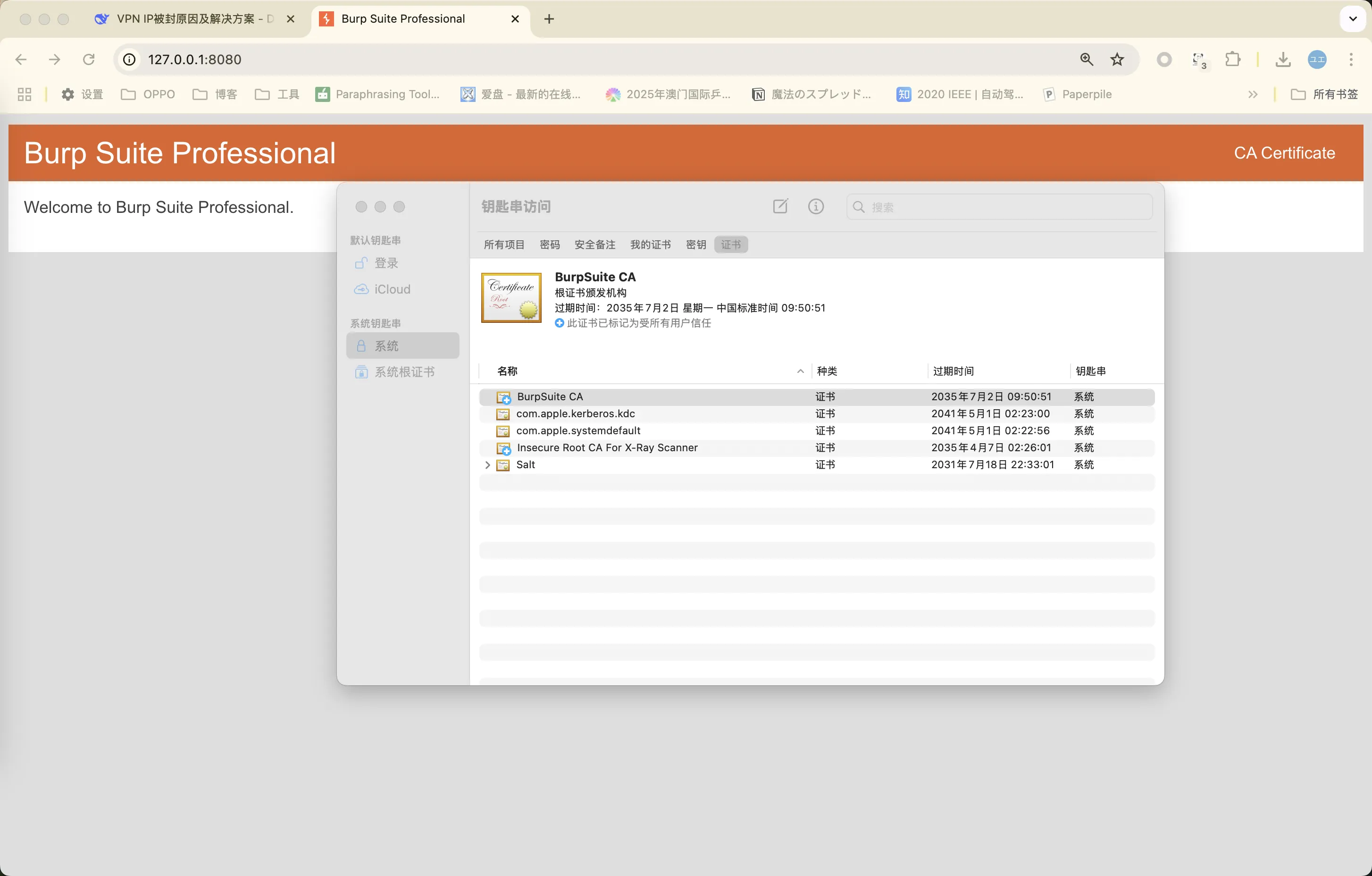This screenshot has height=876, width=1372.
Task: Open the Chrome three-dot menu
Action: 1351,59
